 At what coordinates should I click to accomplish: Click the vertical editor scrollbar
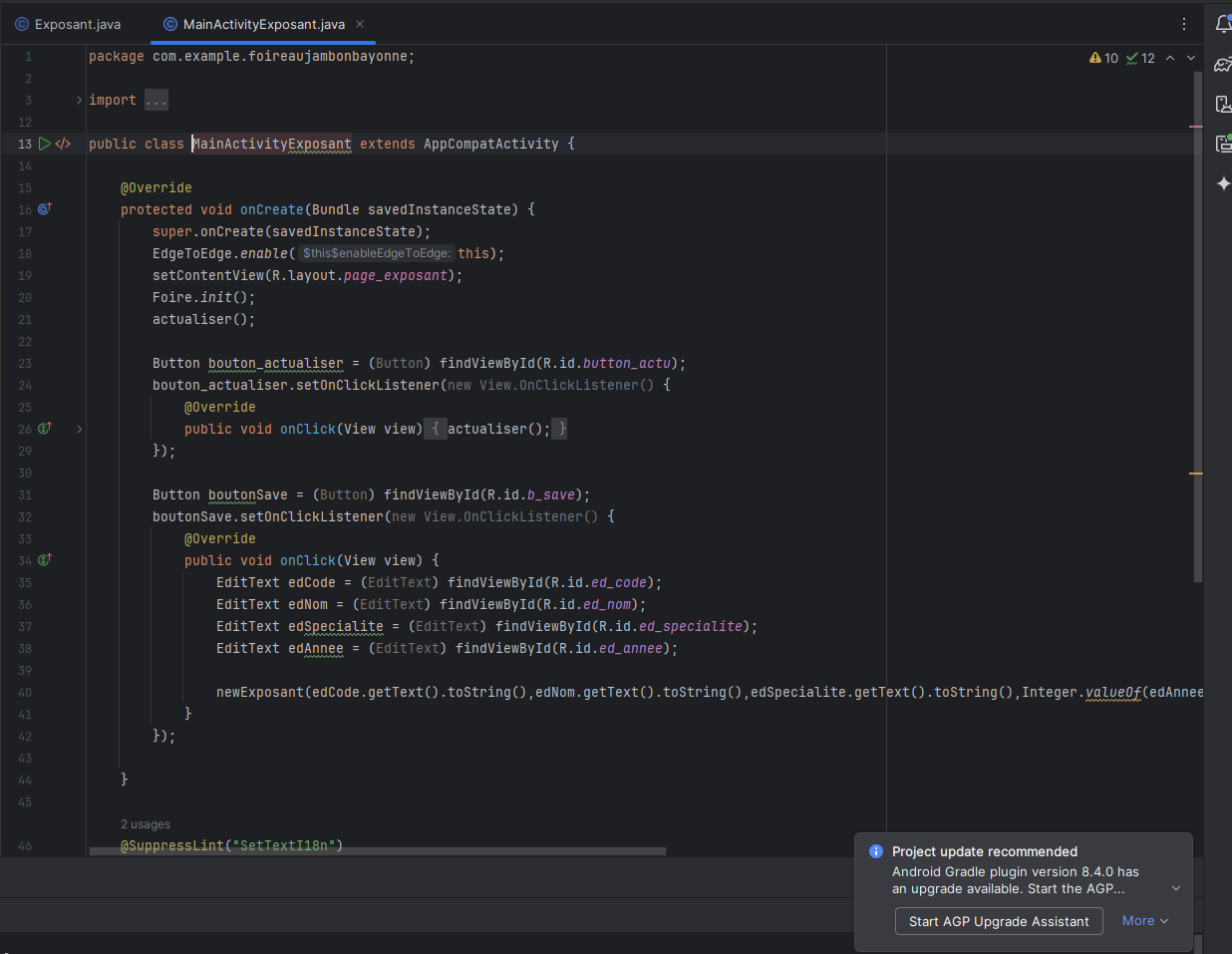coord(1198,327)
